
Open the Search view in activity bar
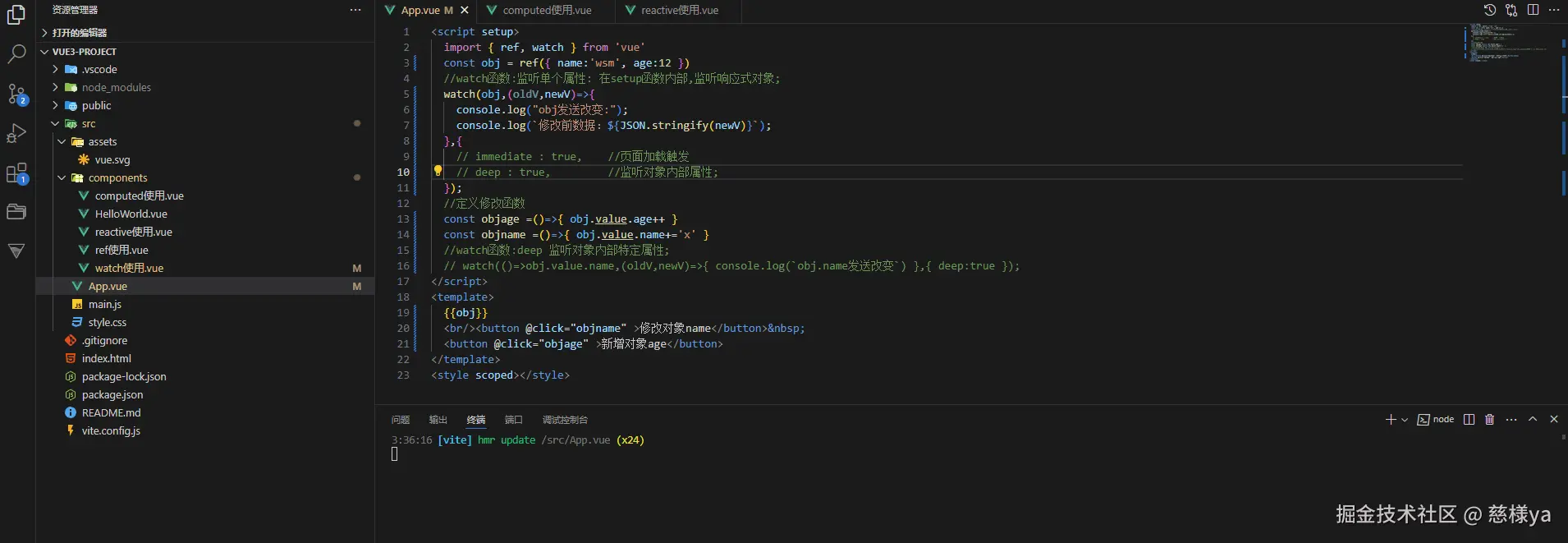pyautogui.click(x=16, y=55)
